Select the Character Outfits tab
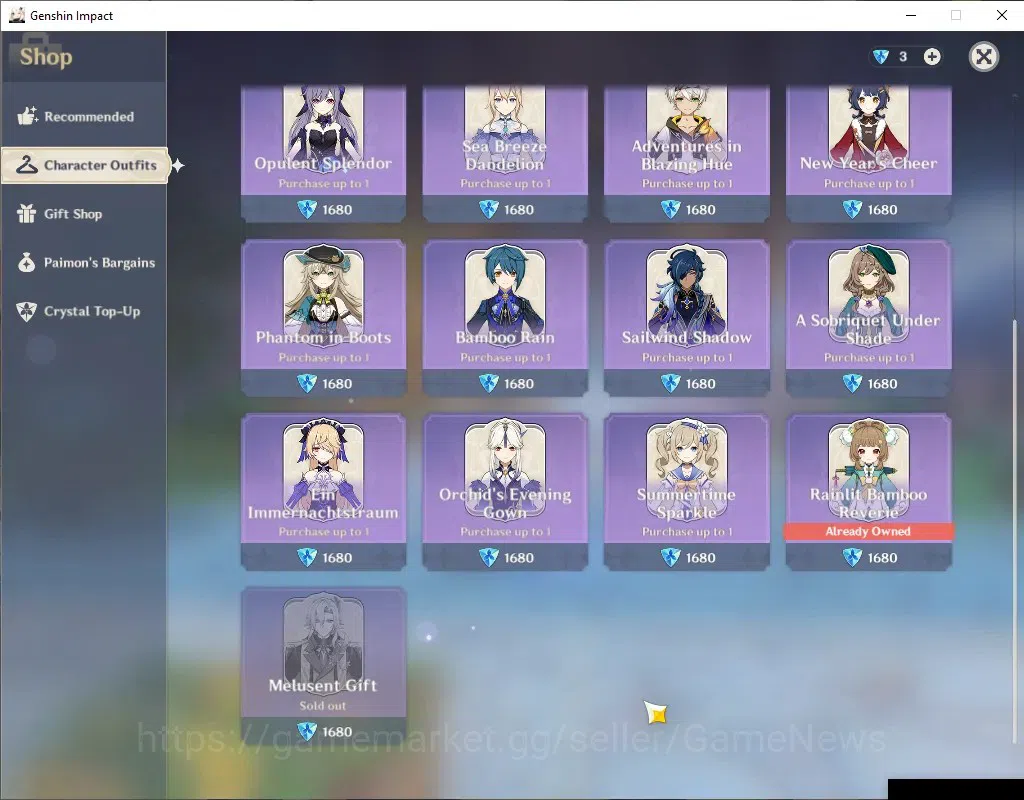 85,165
